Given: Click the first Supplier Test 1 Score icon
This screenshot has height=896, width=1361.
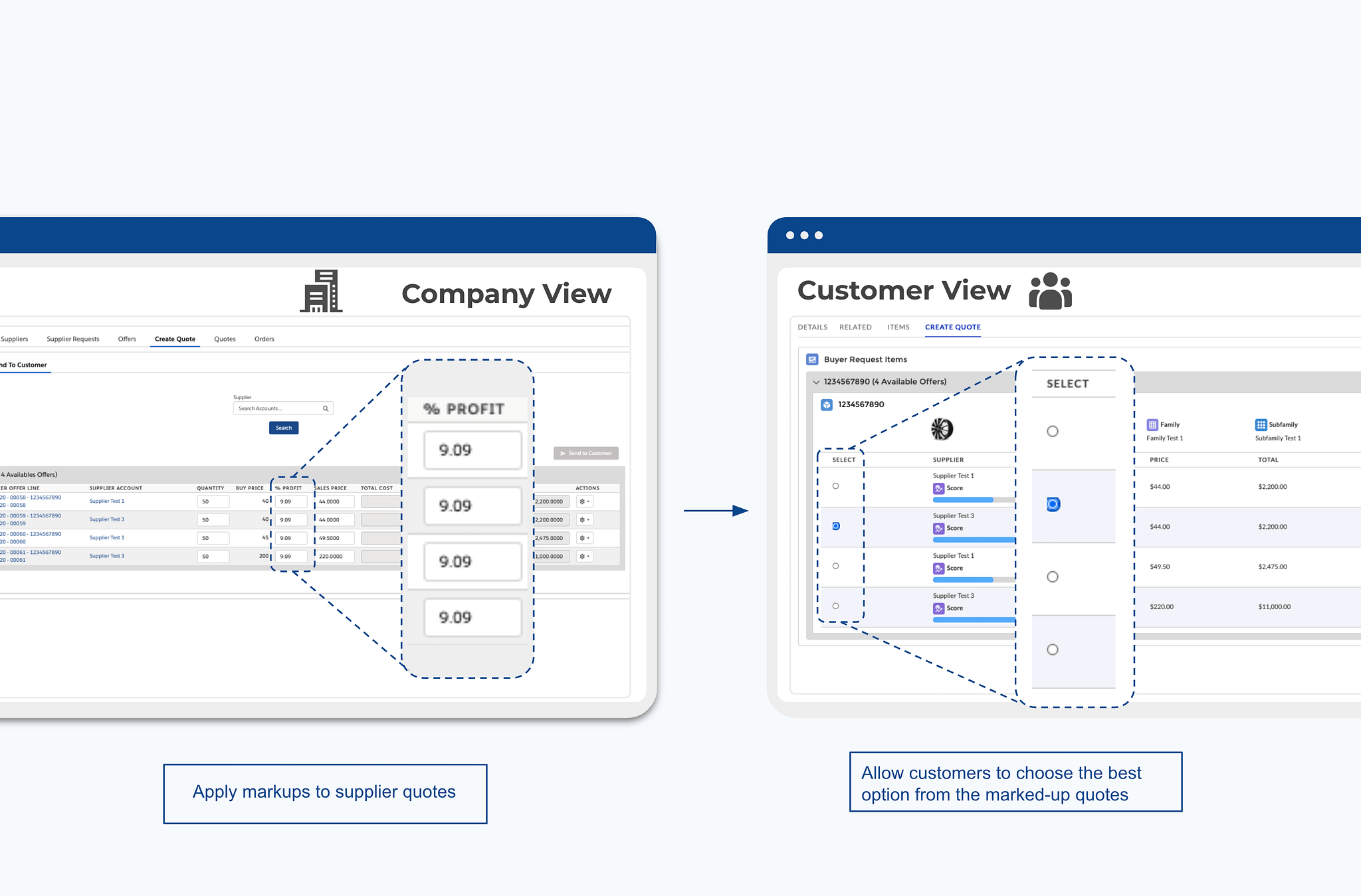Looking at the screenshot, I should click(x=938, y=488).
